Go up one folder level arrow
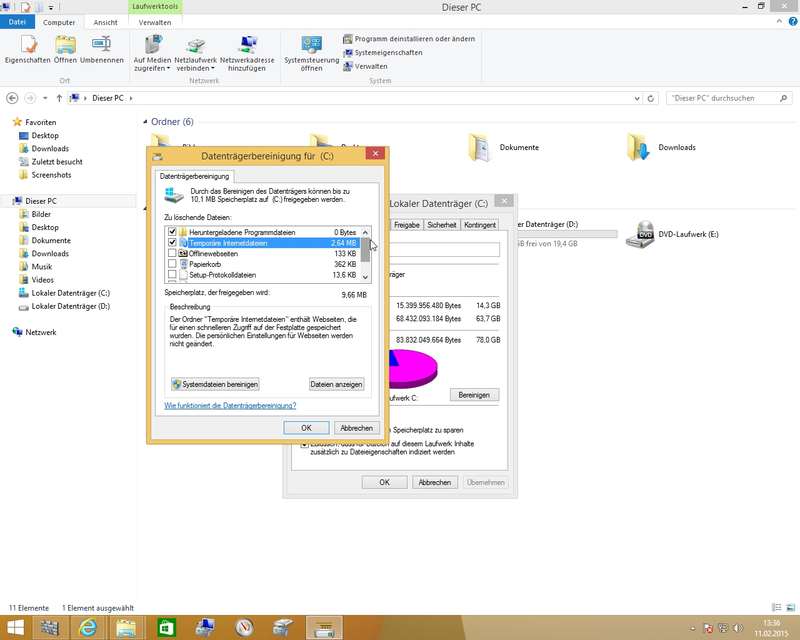Image resolution: width=800 pixels, height=640 pixels. (x=59, y=98)
